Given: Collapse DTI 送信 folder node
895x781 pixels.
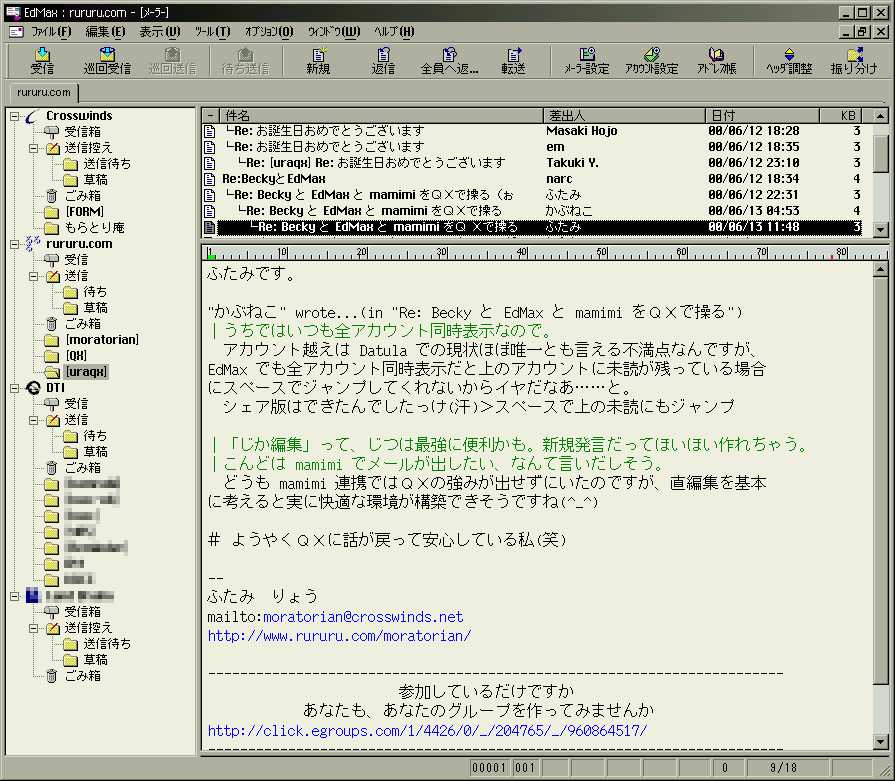Looking at the screenshot, I should (x=33, y=420).
